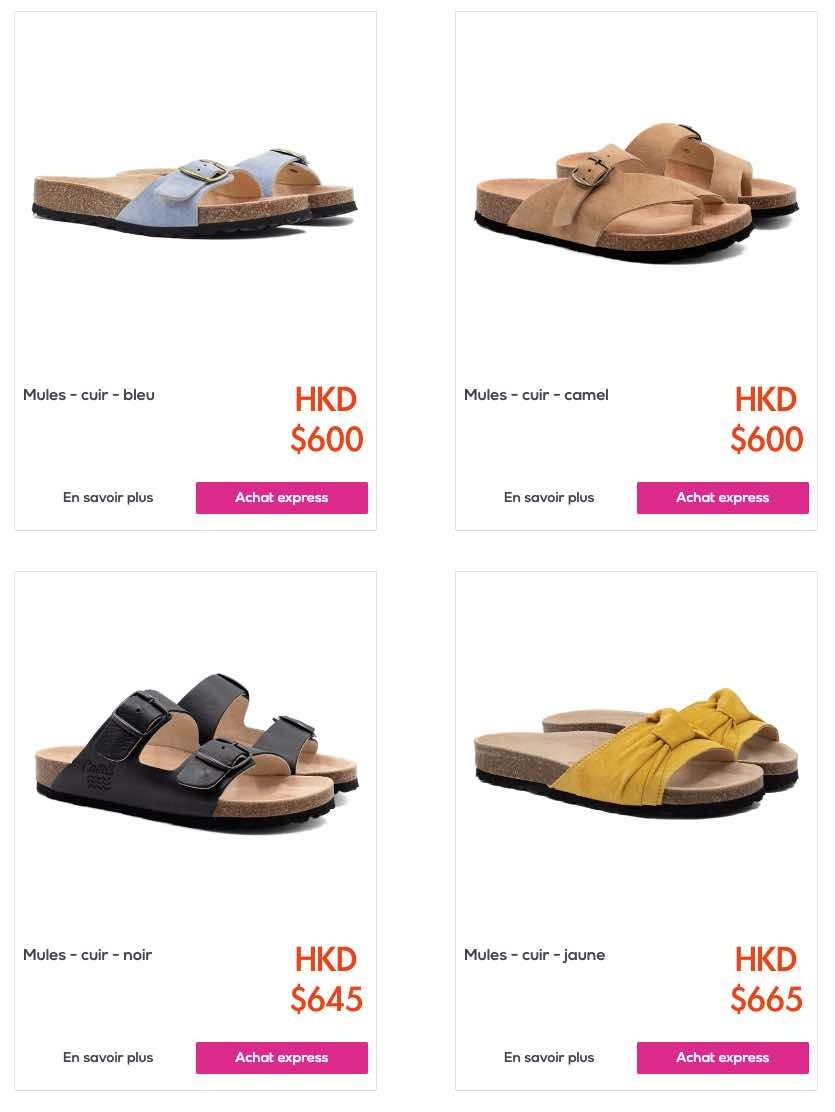
Task: Select the 'Mules - cuir - noir' title
Action: click(x=87, y=955)
